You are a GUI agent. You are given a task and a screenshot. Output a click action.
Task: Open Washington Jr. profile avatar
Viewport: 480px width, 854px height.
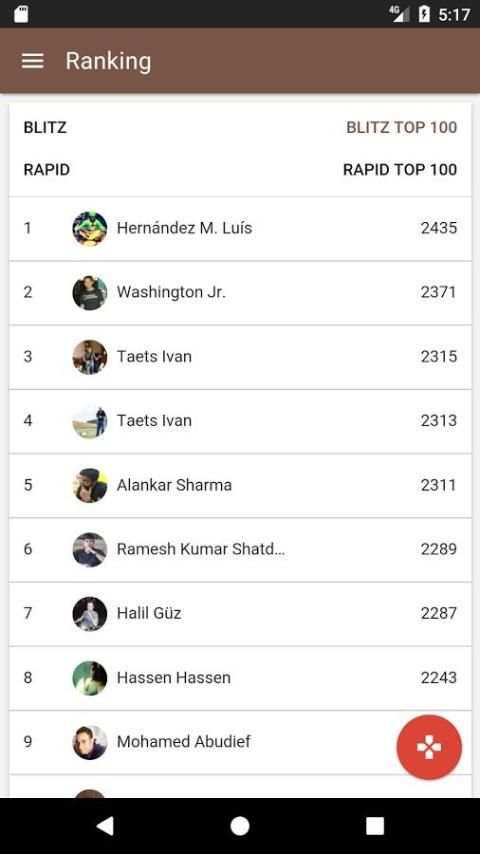90,292
